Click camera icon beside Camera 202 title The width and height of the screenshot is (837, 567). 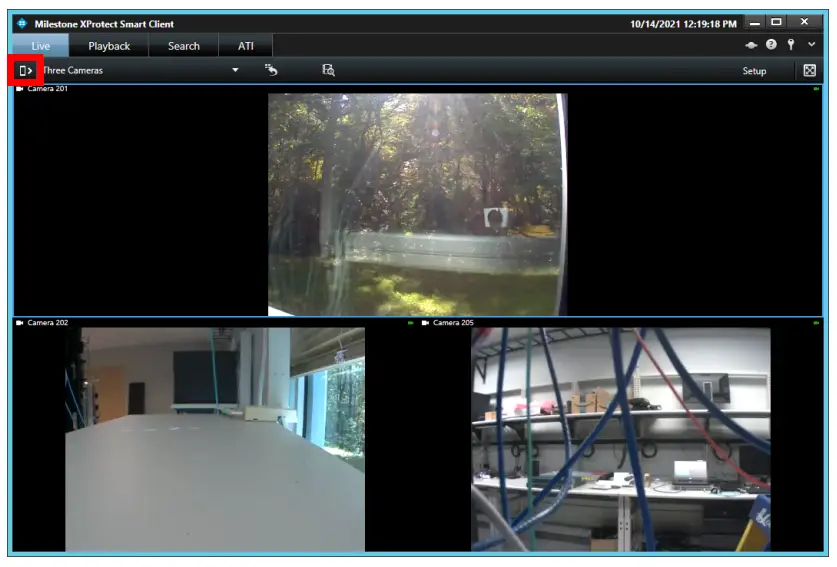click(20, 322)
